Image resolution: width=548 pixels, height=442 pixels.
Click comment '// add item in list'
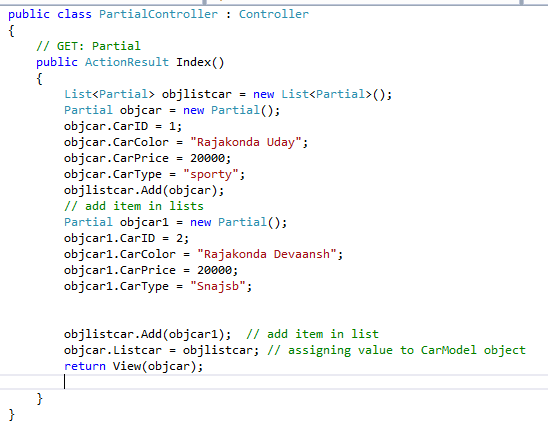pyautogui.click(x=312, y=334)
